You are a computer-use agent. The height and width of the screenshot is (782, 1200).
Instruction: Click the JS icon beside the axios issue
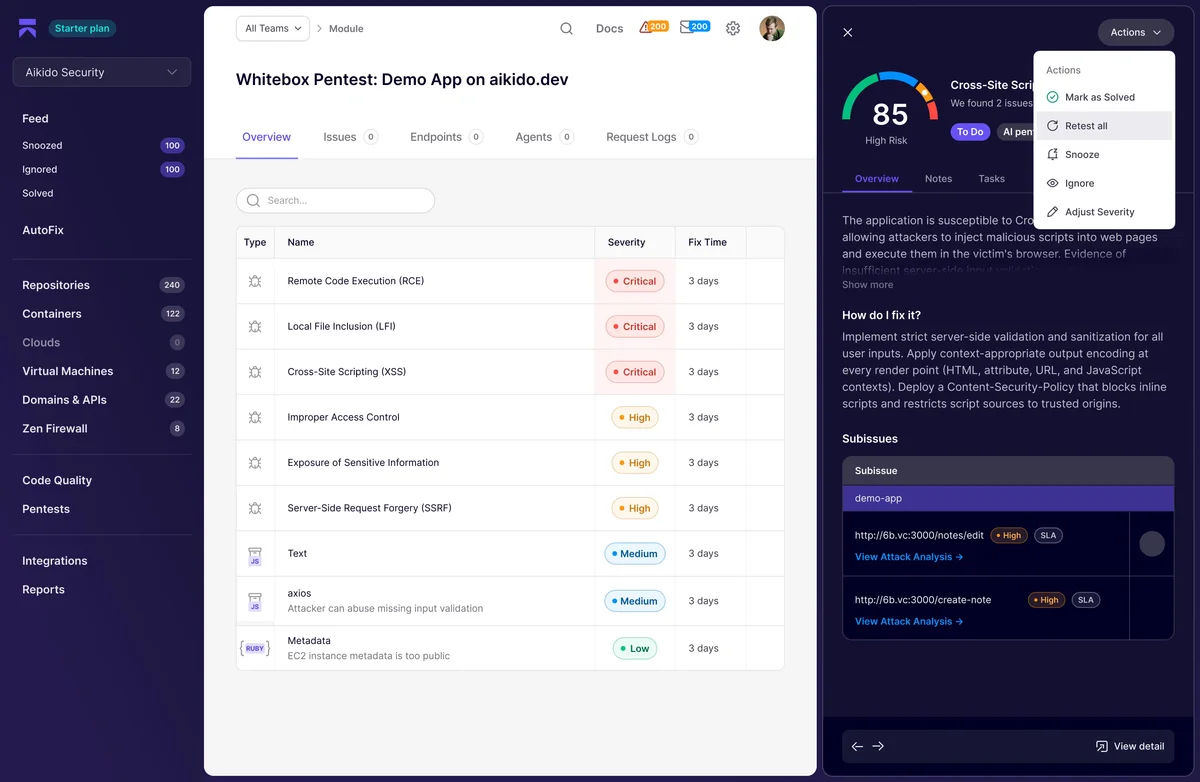coord(255,600)
